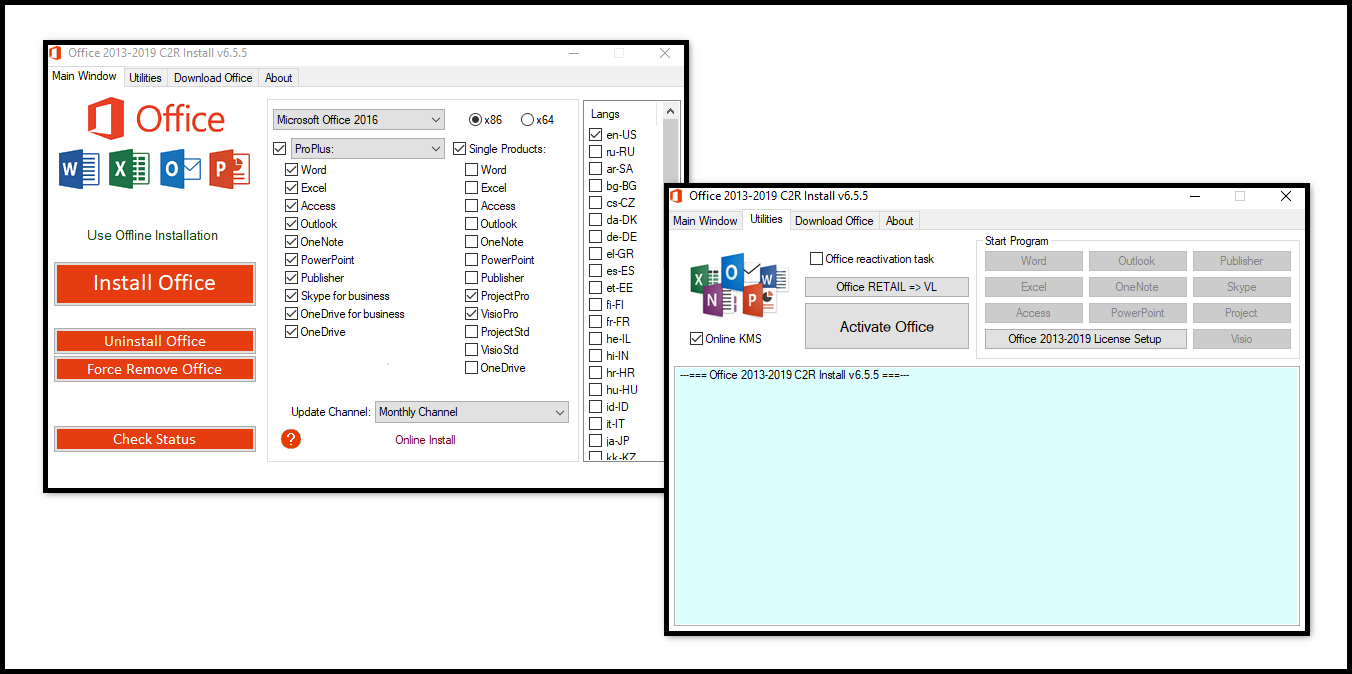
Task: Click Office RETAIL => VL button
Action: click(887, 287)
